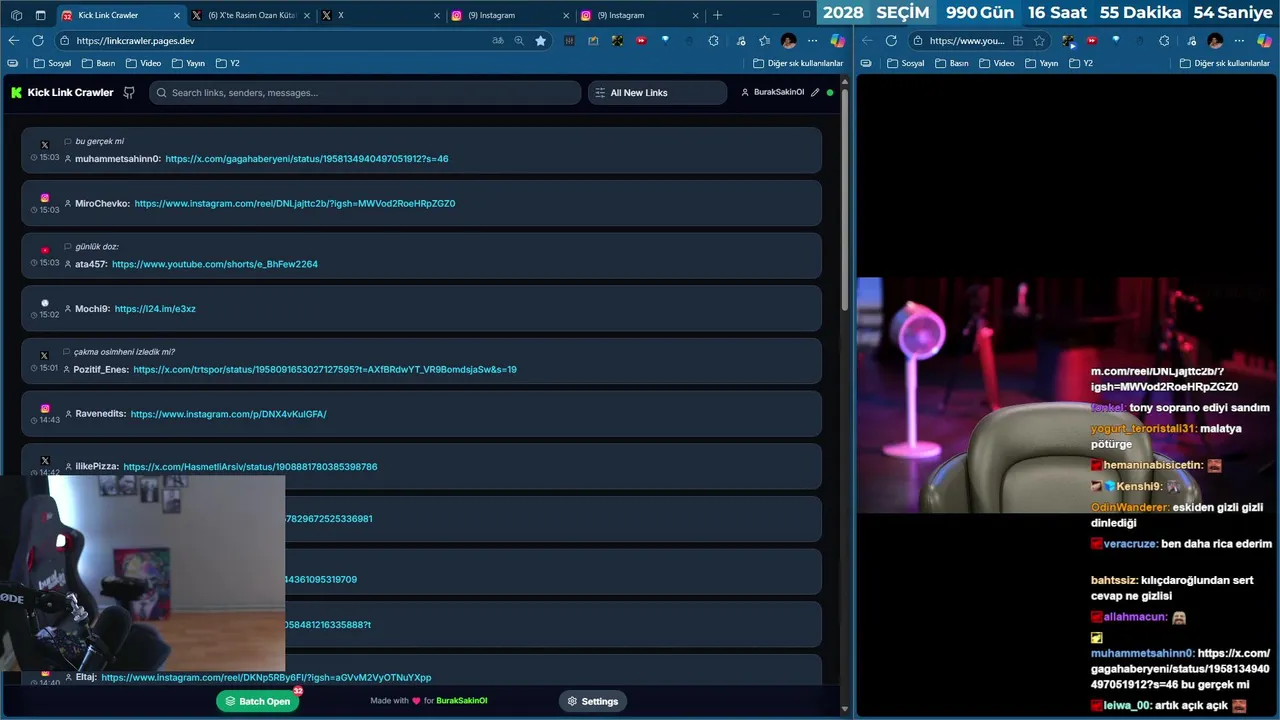Open muhammetsahinn0's gagahaberyeni X link
This screenshot has width=1280, height=720.
click(x=307, y=159)
